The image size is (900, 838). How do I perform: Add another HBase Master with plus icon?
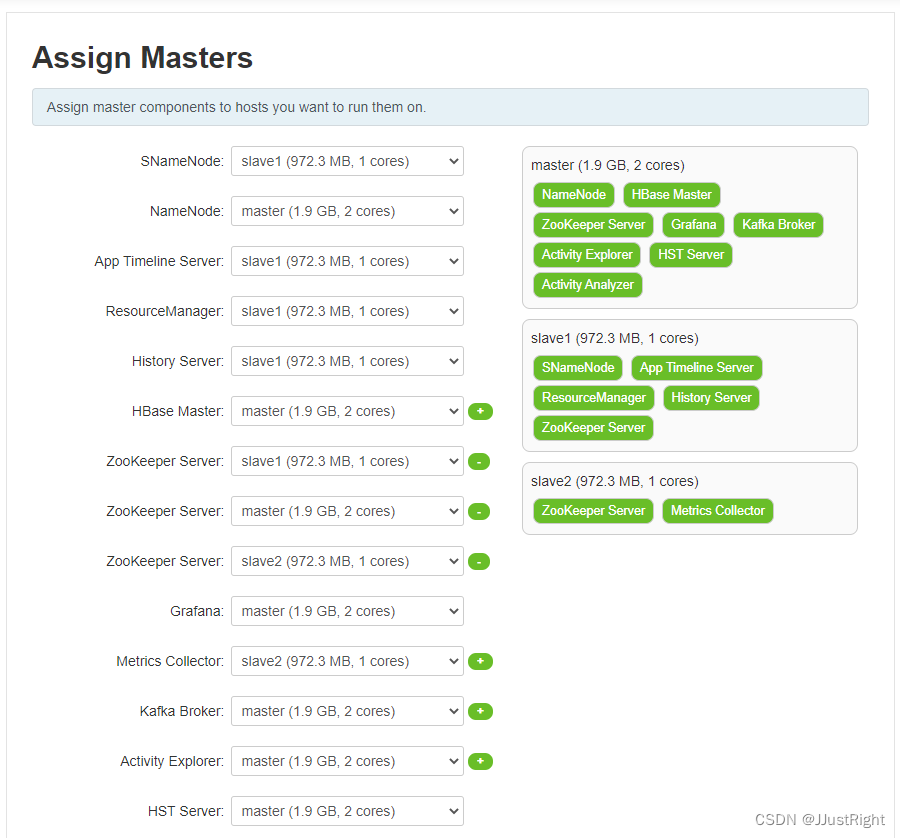(480, 412)
